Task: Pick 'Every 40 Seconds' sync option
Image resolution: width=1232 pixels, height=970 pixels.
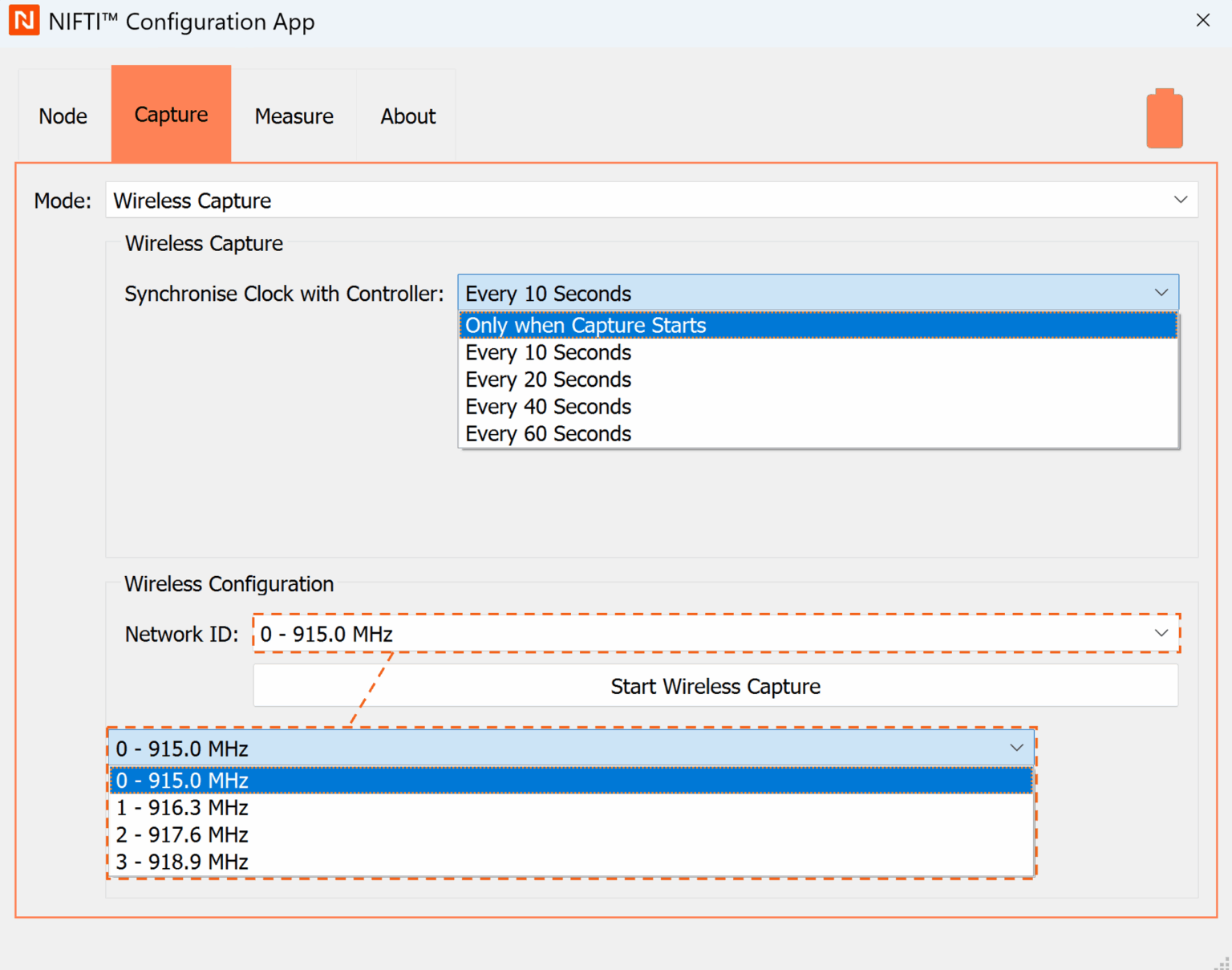Action: pyautogui.click(x=818, y=407)
